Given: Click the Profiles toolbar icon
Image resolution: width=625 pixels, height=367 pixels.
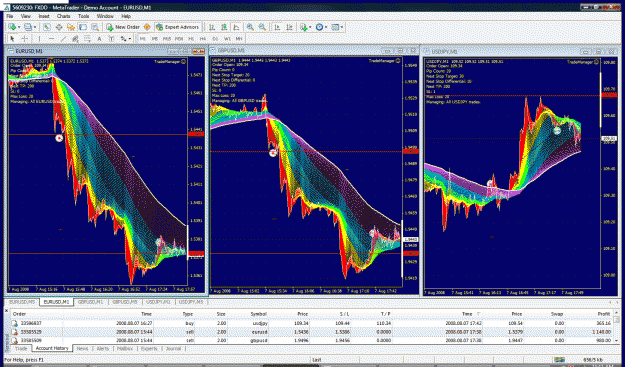Looking at the screenshot, I should coord(28,27).
